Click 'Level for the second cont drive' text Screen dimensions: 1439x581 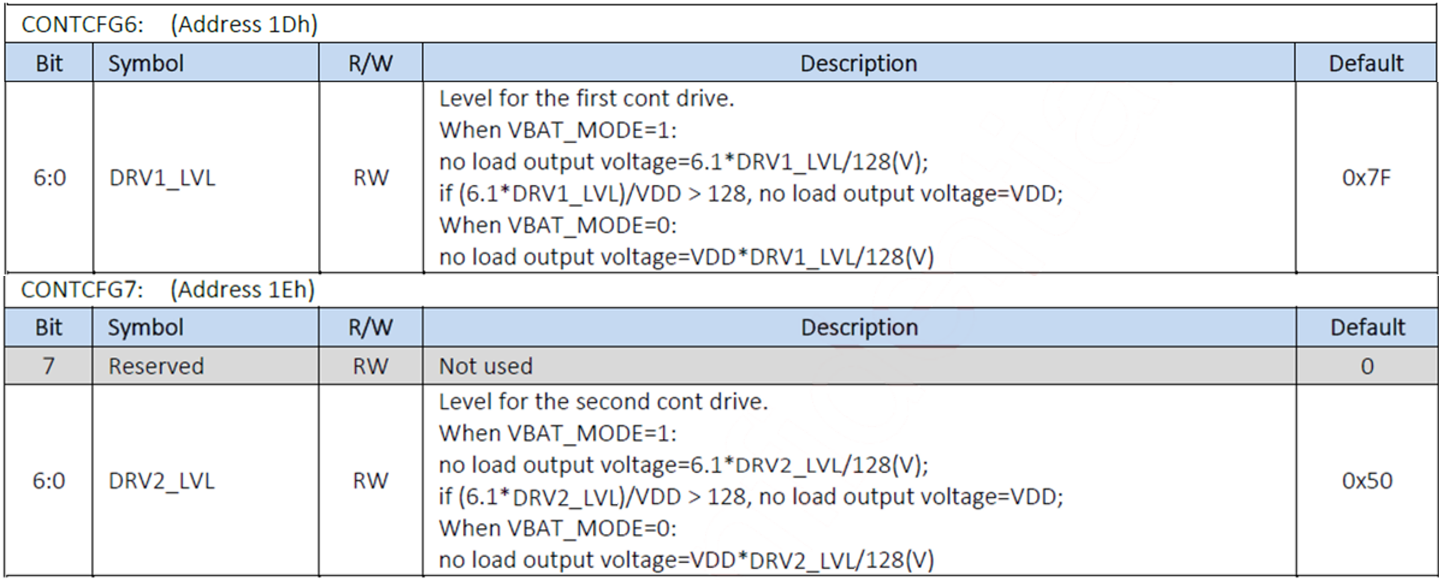coord(603,402)
